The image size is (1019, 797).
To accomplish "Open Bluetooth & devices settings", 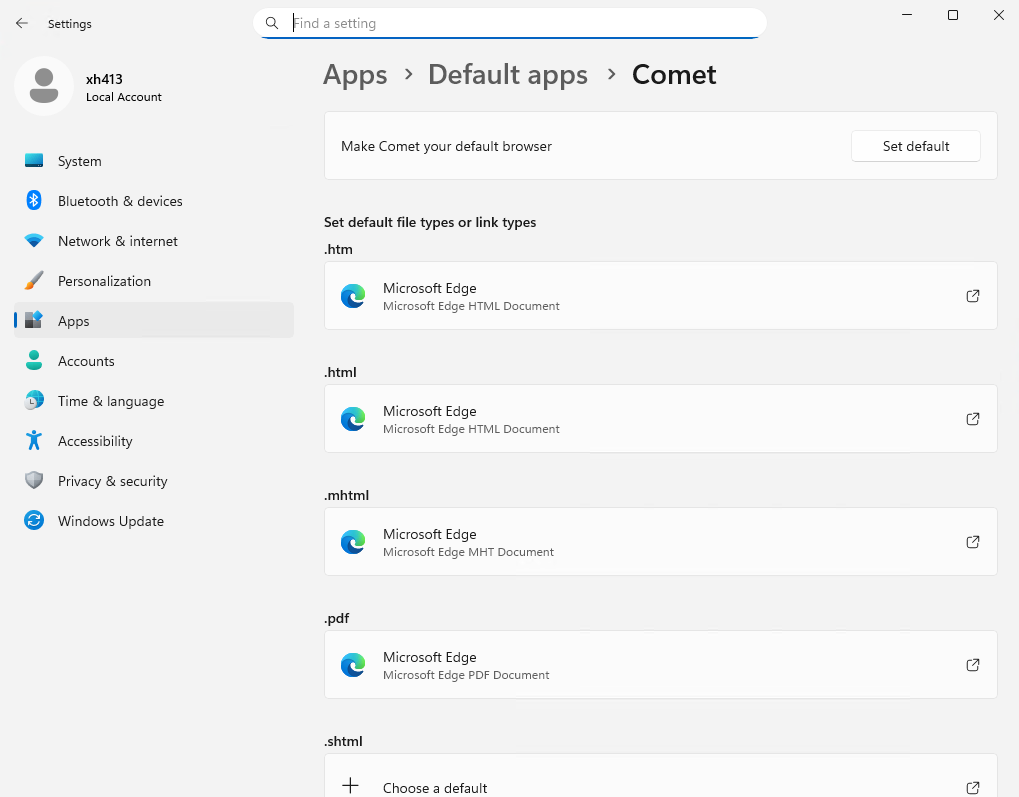I will point(120,201).
